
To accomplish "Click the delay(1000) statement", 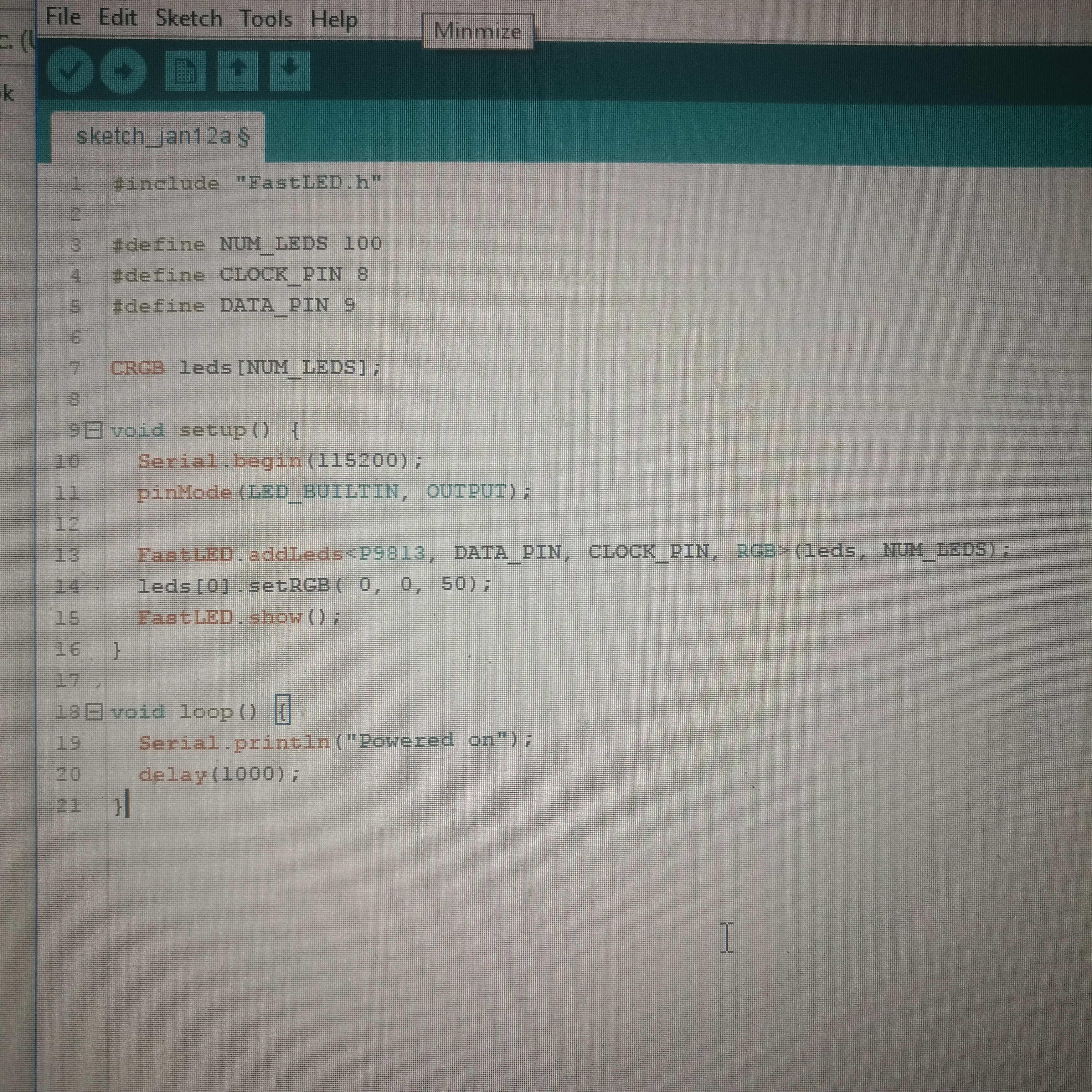I will pyautogui.click(x=219, y=774).
